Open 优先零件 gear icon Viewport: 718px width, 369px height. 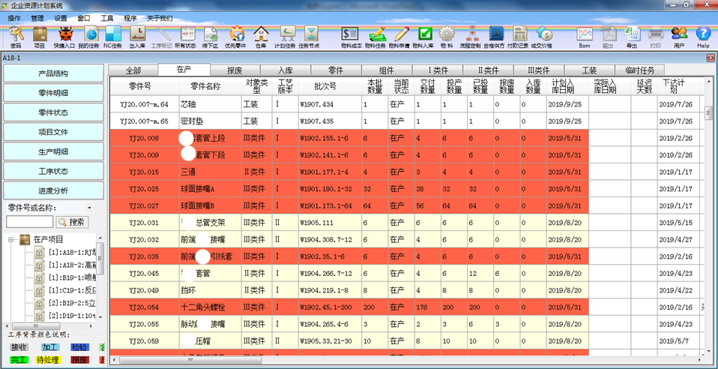click(236, 37)
